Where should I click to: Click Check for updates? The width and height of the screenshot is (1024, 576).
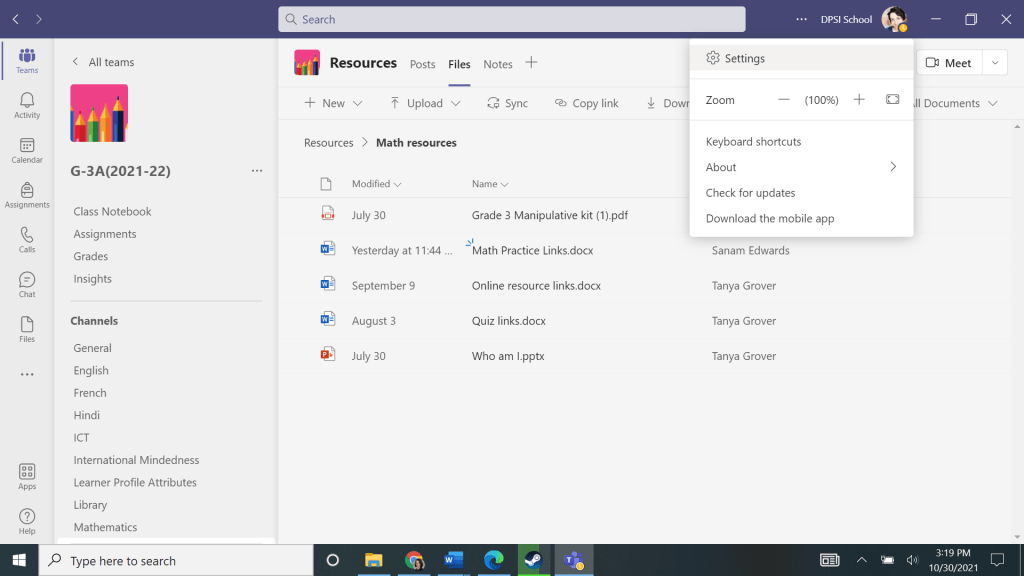click(x=750, y=193)
